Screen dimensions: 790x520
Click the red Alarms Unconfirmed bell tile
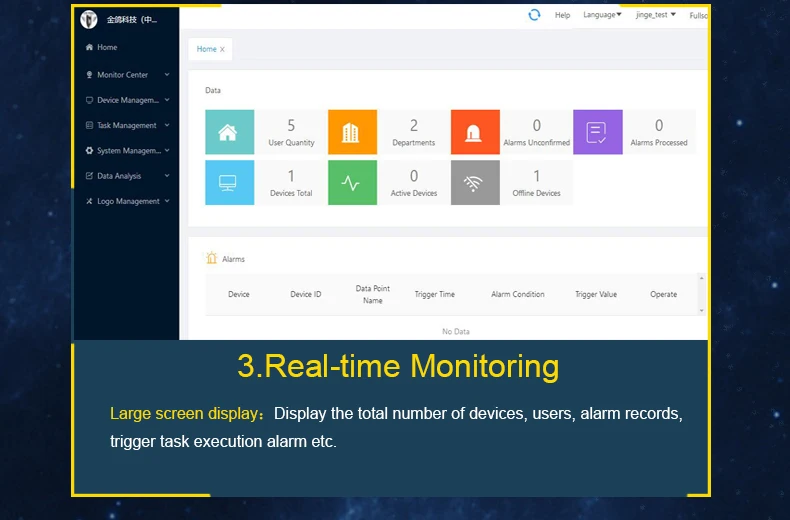[x=475, y=132]
